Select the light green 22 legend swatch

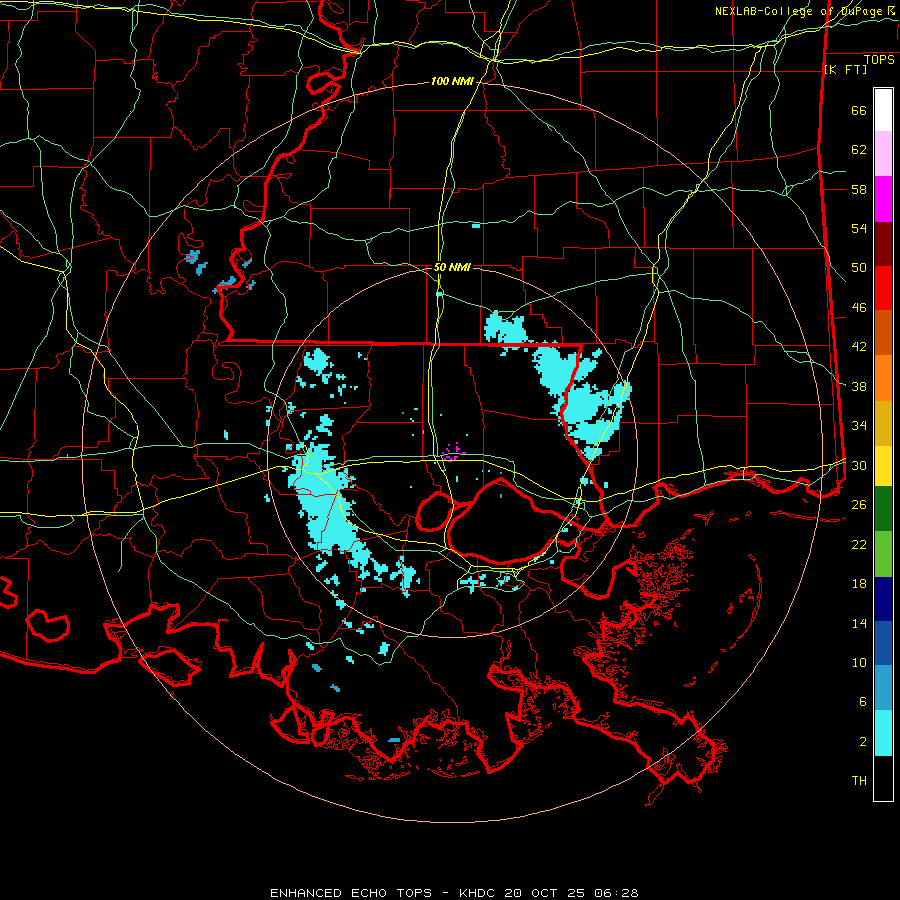(883, 554)
